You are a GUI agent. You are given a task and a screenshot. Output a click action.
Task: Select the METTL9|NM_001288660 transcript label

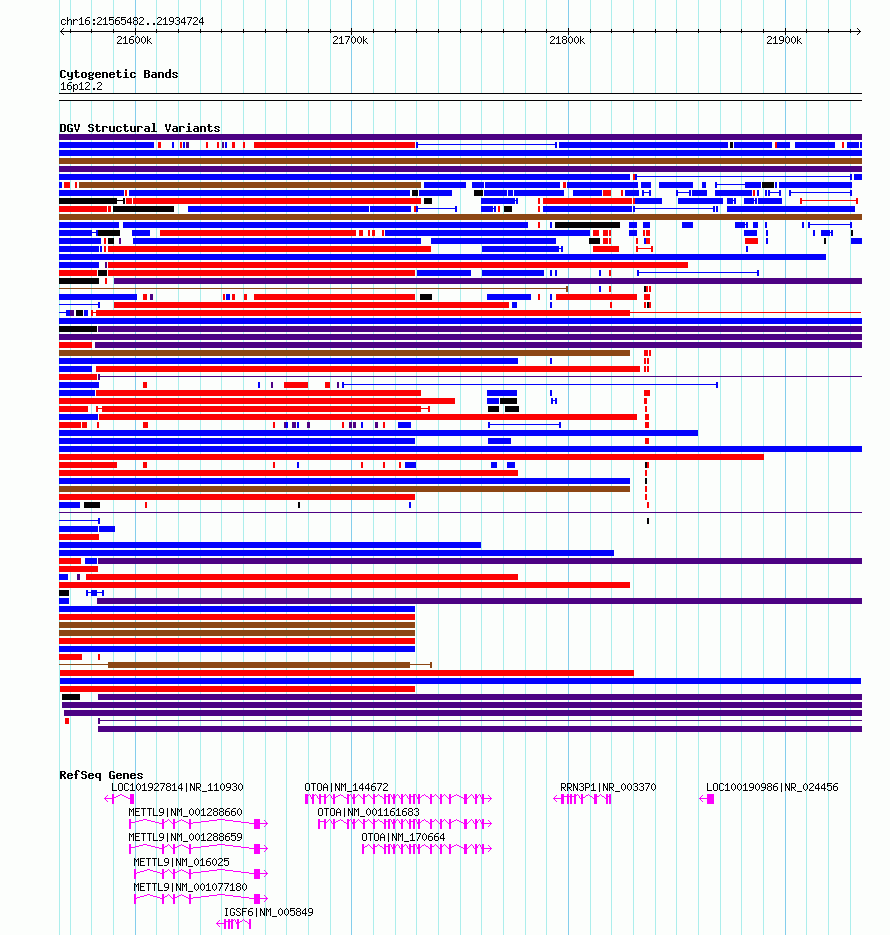pyautogui.click(x=185, y=812)
